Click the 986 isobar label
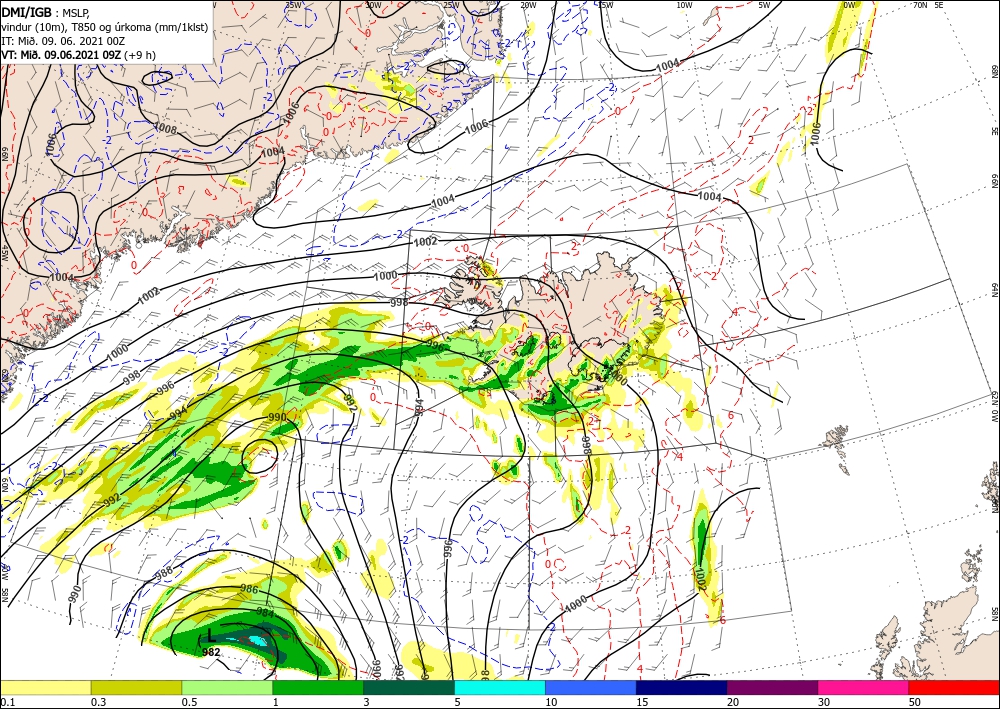The width and height of the screenshot is (1000, 709). (x=249, y=589)
